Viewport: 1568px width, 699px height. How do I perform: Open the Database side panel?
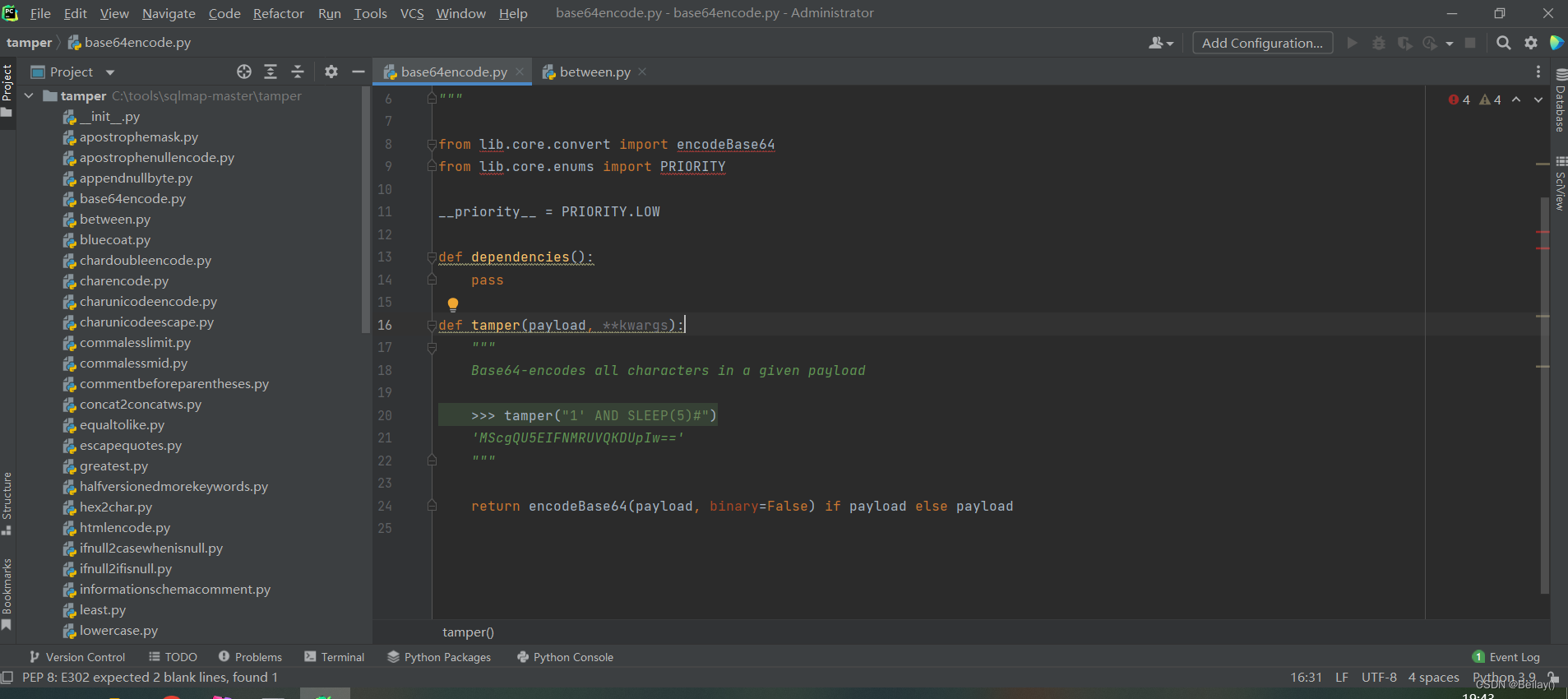tap(1560, 100)
